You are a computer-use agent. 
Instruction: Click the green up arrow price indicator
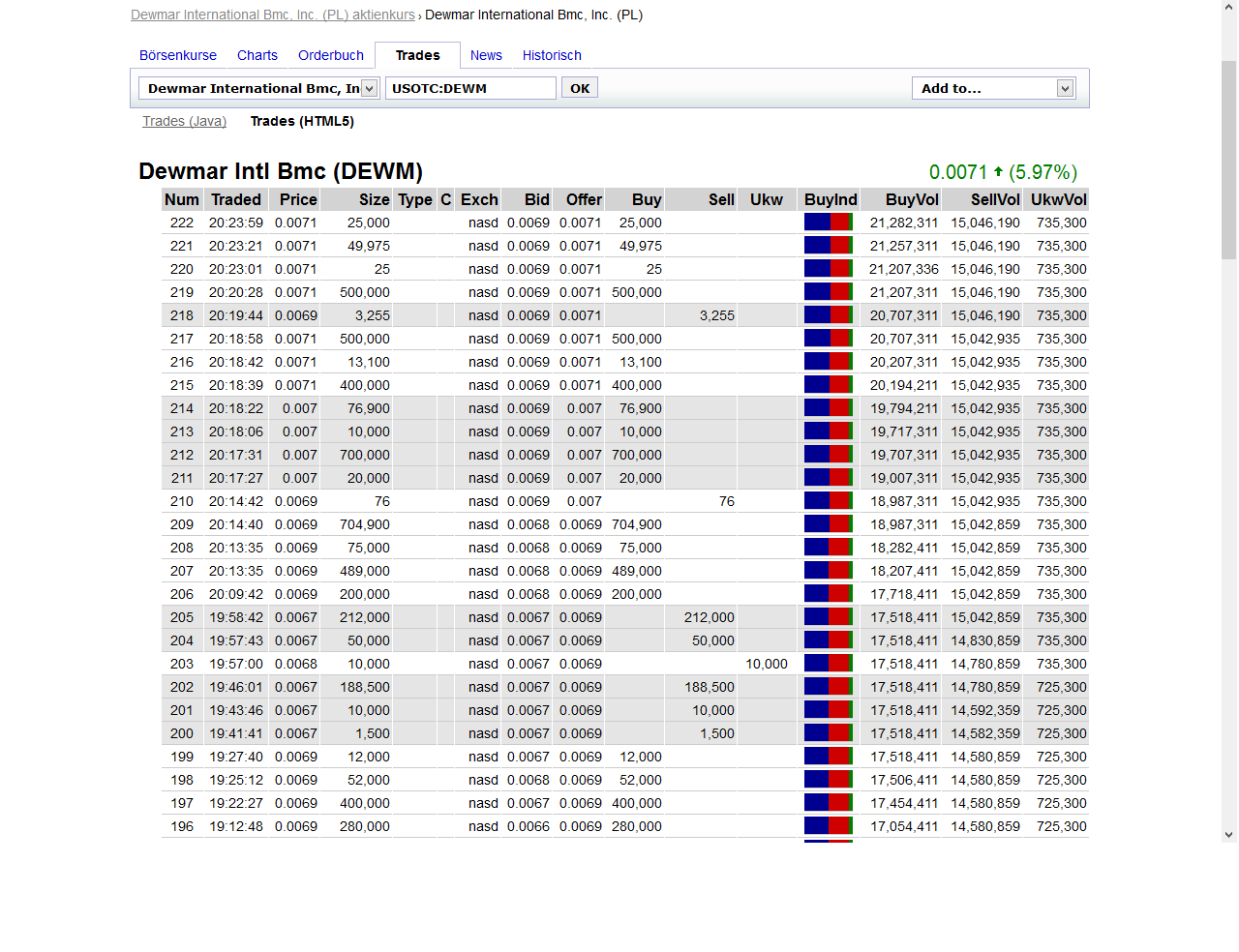(x=998, y=171)
